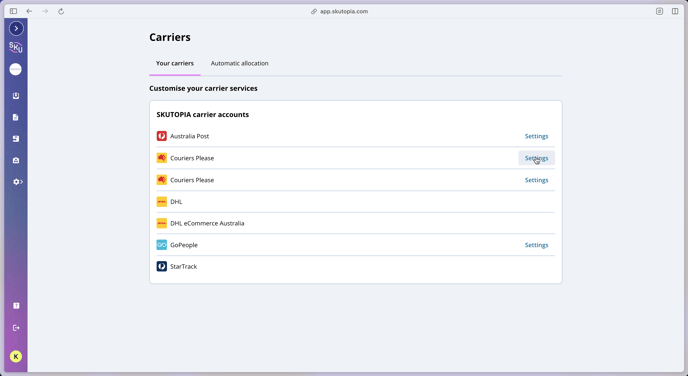This screenshot has height=376, width=688.
Task: Open the help question icon in sidebar
Action: pos(16,306)
